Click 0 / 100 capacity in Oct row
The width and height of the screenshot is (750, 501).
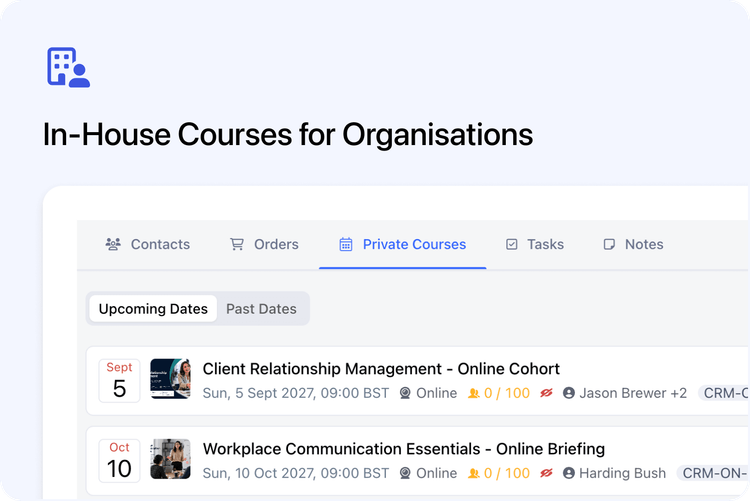click(x=507, y=473)
